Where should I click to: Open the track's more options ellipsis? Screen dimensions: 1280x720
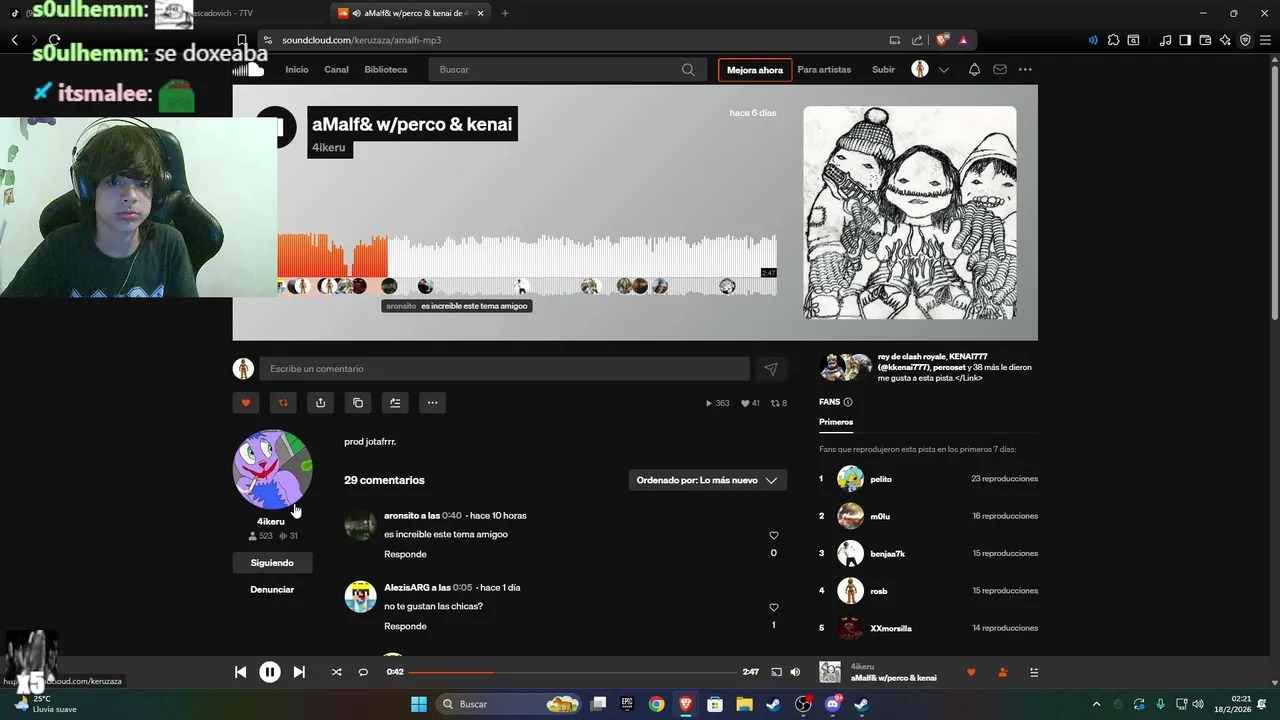coord(432,403)
